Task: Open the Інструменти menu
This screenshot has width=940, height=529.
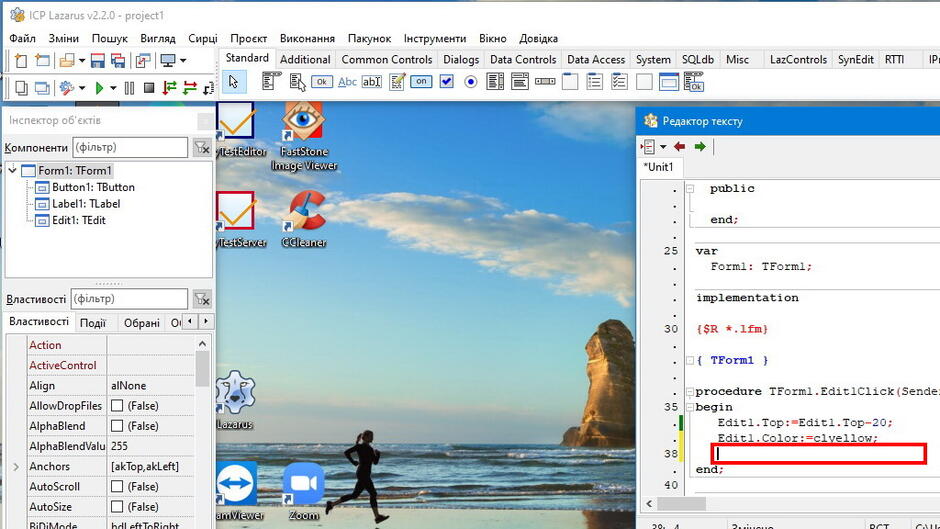Action: (x=435, y=38)
